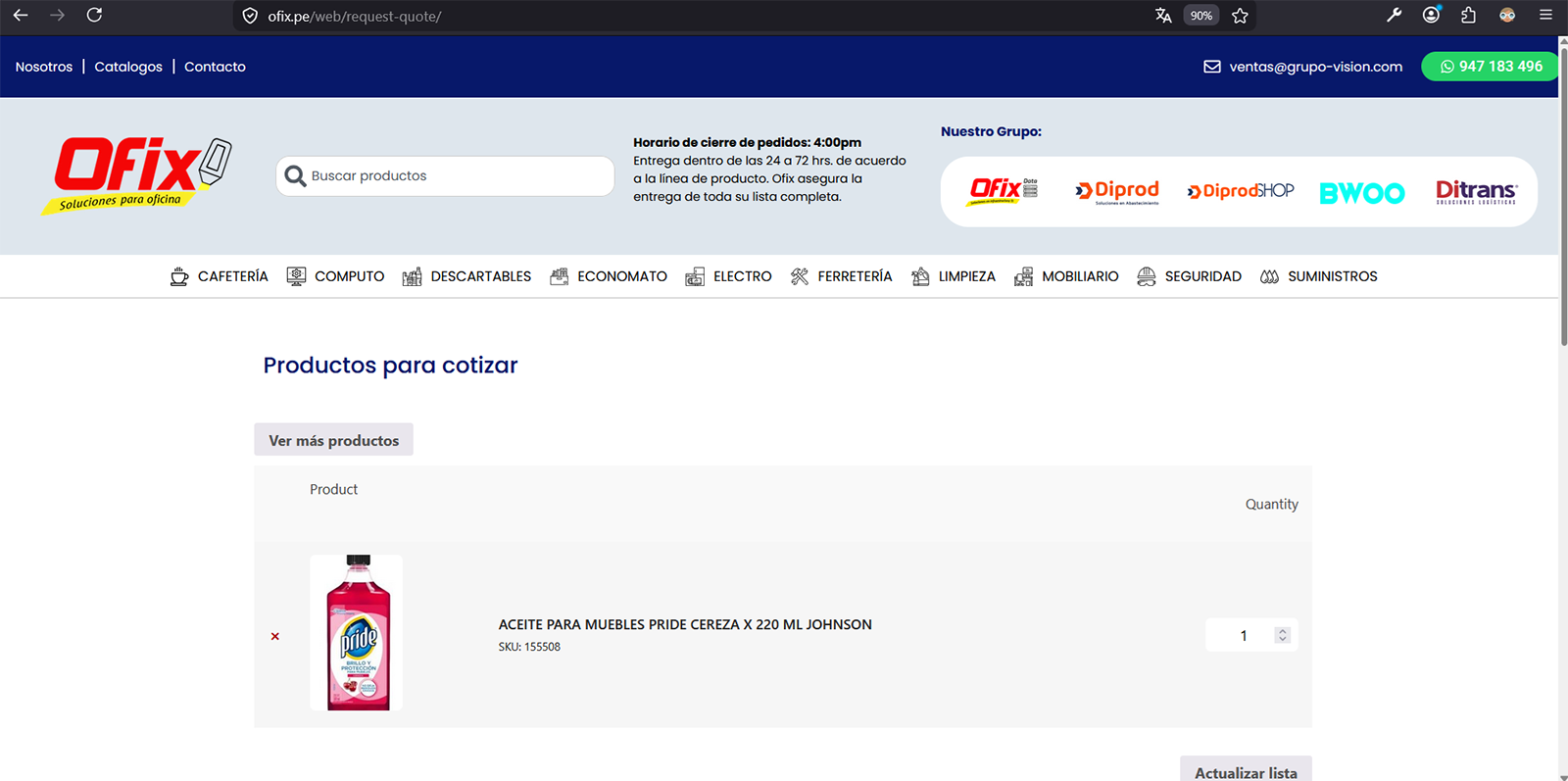Click the search magnifier icon
This screenshot has height=781, width=1568.
point(295,176)
